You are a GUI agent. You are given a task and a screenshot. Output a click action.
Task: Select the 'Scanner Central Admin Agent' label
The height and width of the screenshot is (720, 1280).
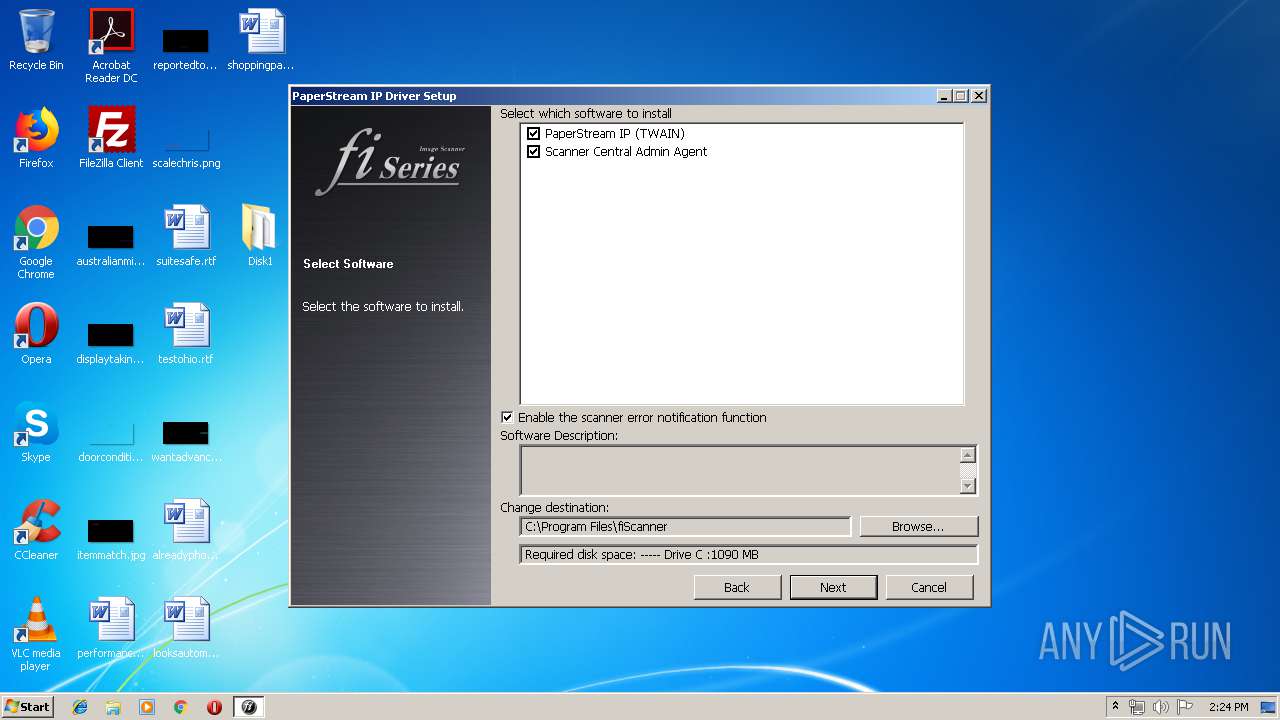[626, 152]
